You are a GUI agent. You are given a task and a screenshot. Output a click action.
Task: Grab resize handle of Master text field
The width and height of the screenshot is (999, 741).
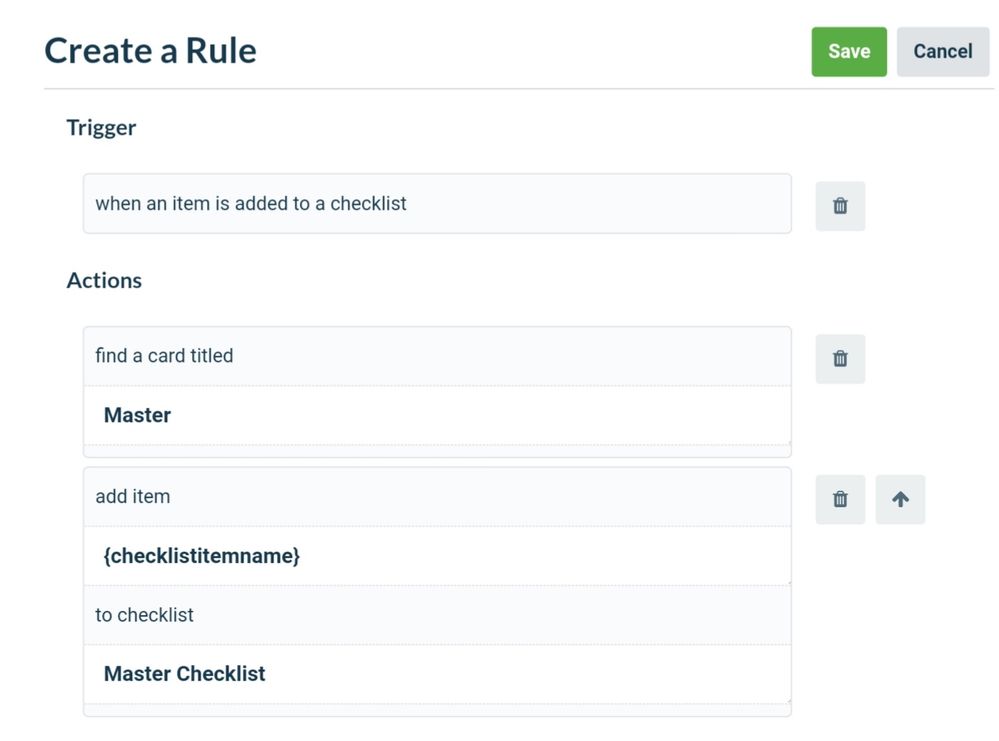point(788,442)
